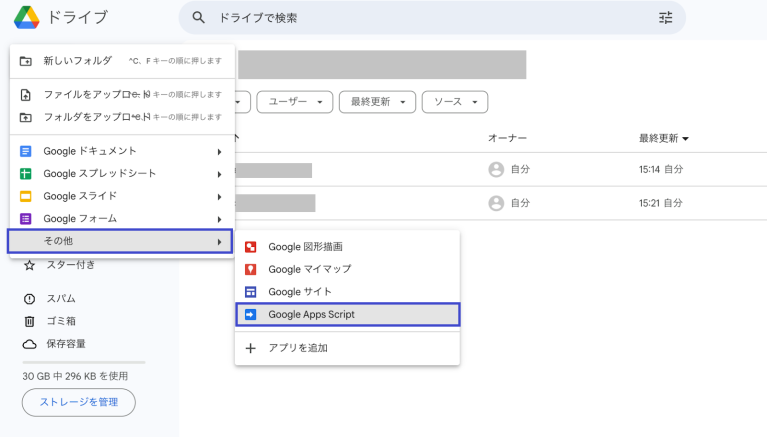
Task: Click the new folder icon
Action: pyautogui.click(x=25, y=61)
